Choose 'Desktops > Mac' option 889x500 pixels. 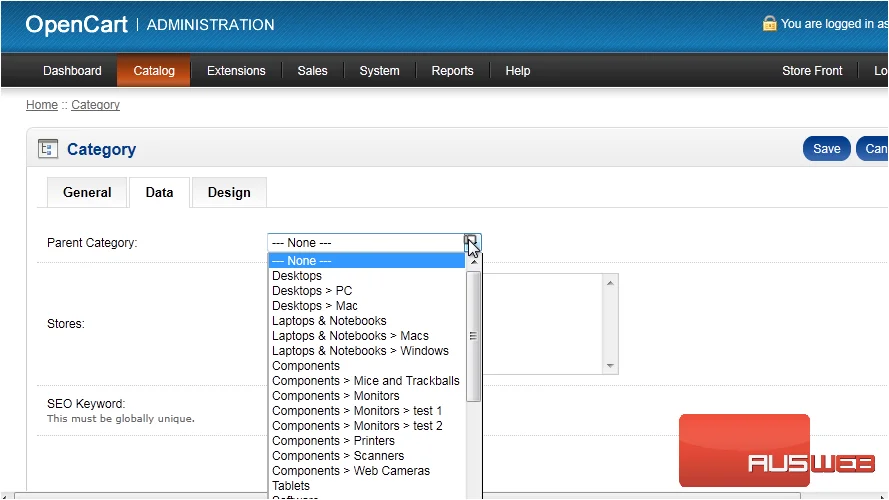366,306
